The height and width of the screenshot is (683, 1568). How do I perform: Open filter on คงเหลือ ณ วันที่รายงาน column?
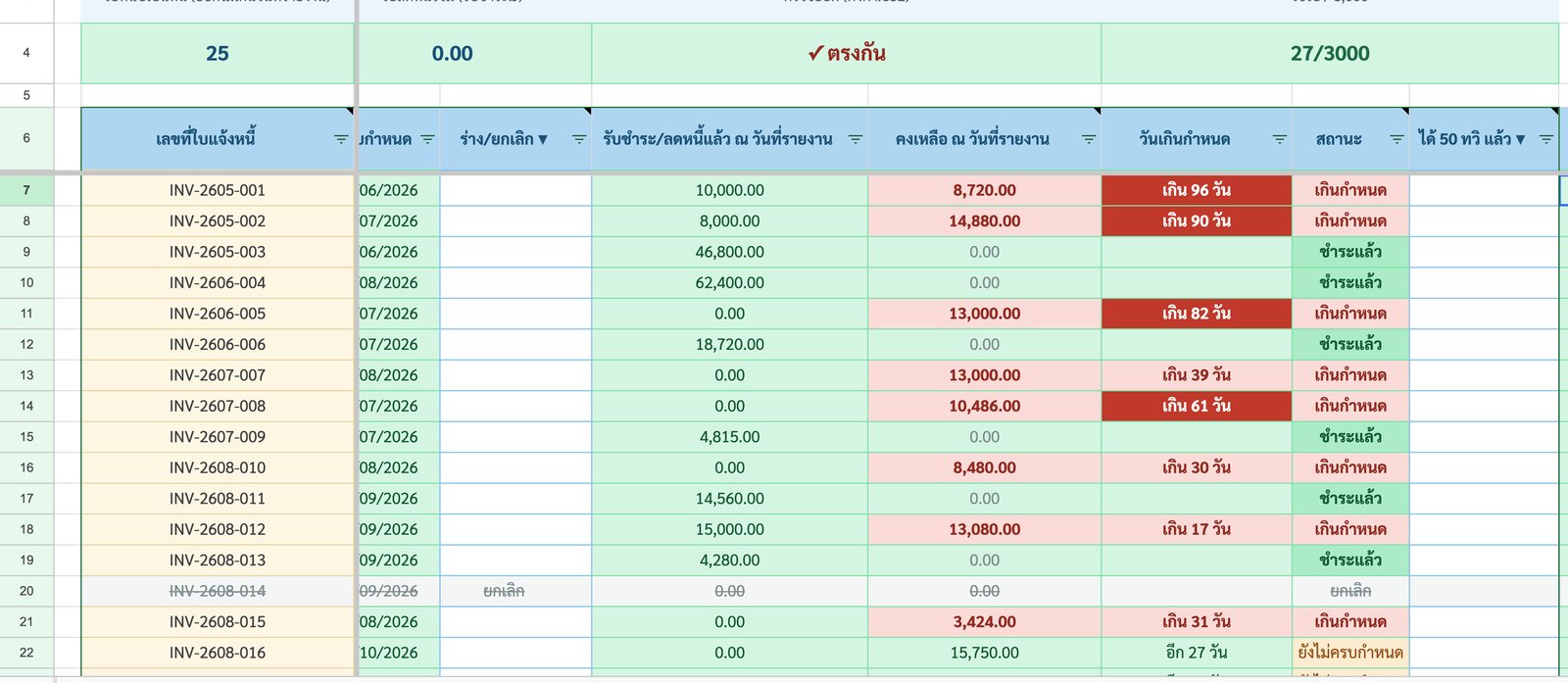coord(1088,139)
